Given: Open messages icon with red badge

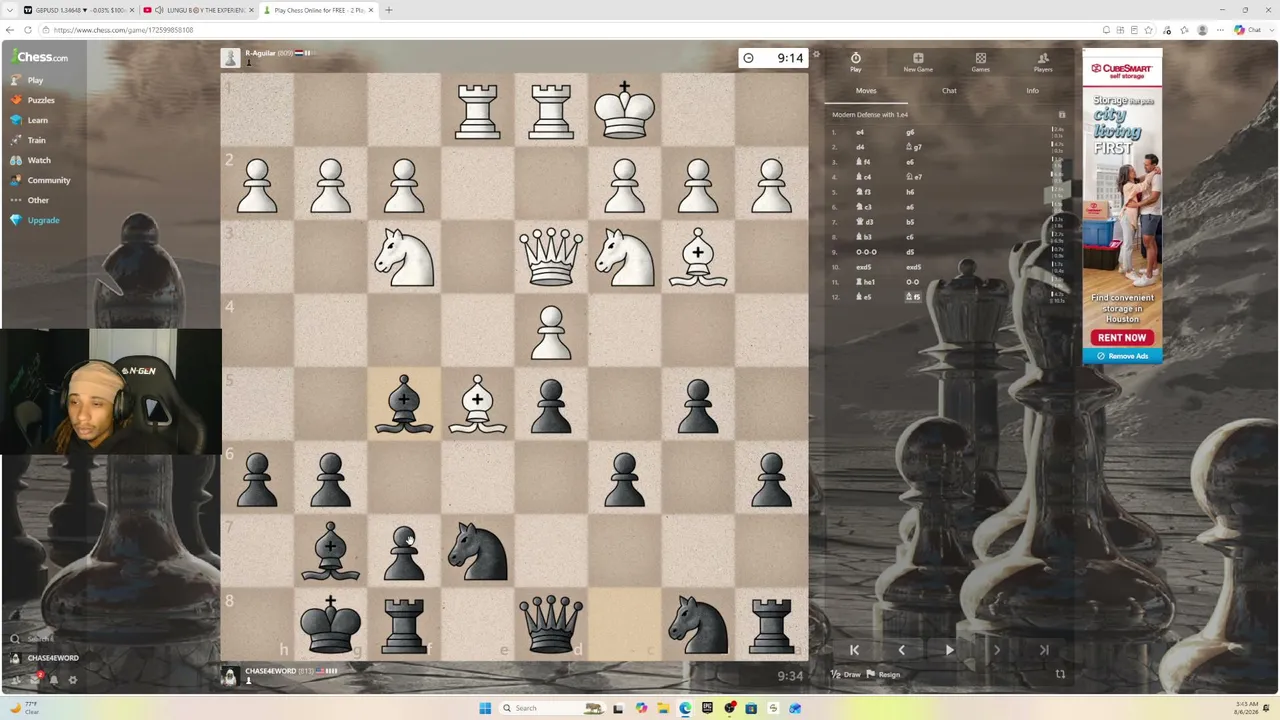Looking at the screenshot, I should (36, 679).
